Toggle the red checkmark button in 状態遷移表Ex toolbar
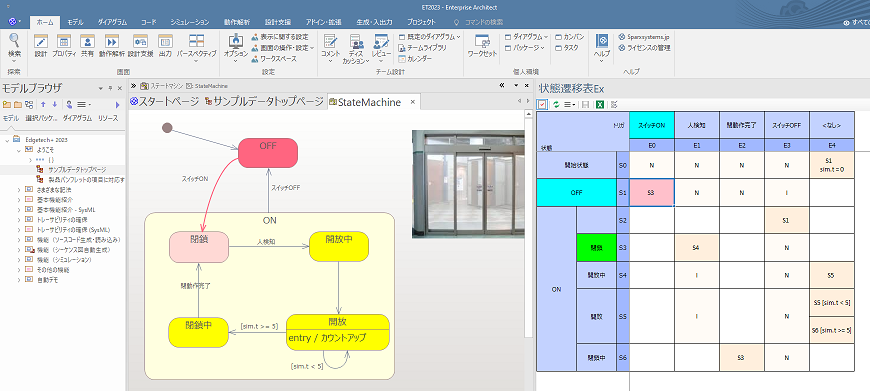This screenshot has height=391, width=870. [x=543, y=104]
